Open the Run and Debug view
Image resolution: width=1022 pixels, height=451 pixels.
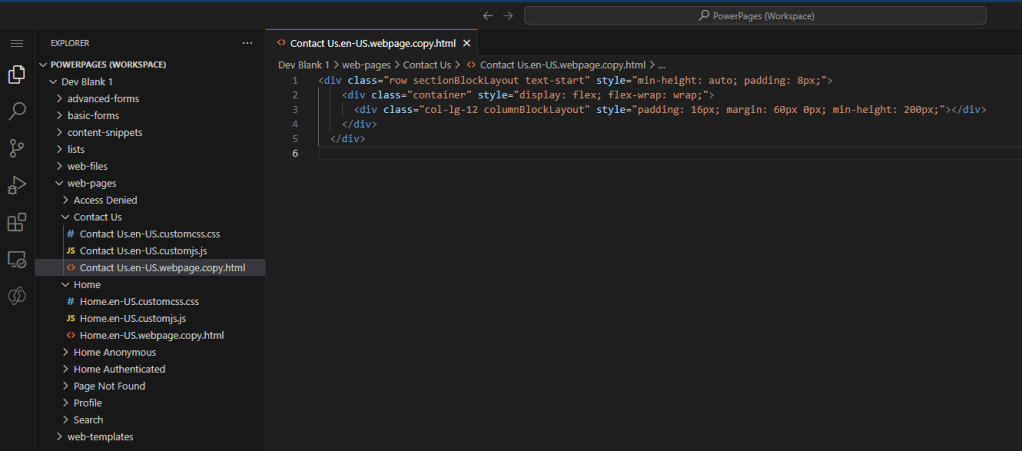[x=16, y=185]
